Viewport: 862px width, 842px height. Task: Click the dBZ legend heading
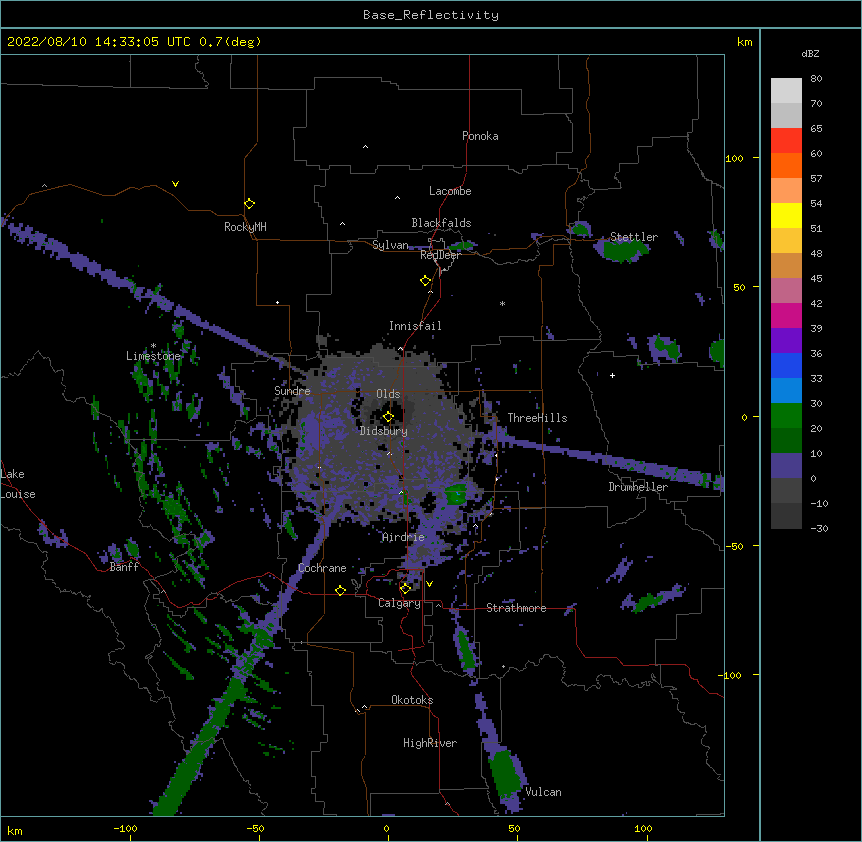click(810, 53)
